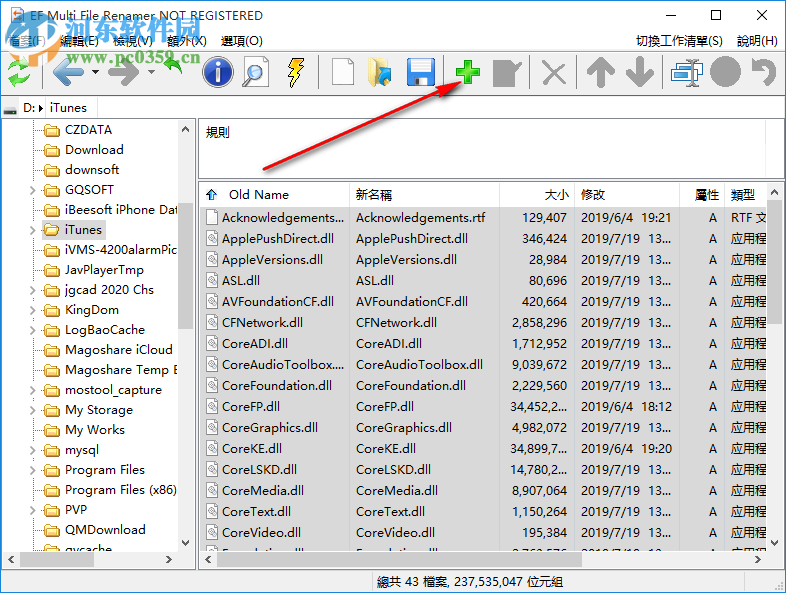
Task: Go back with the blue left arrow
Action: (67, 73)
